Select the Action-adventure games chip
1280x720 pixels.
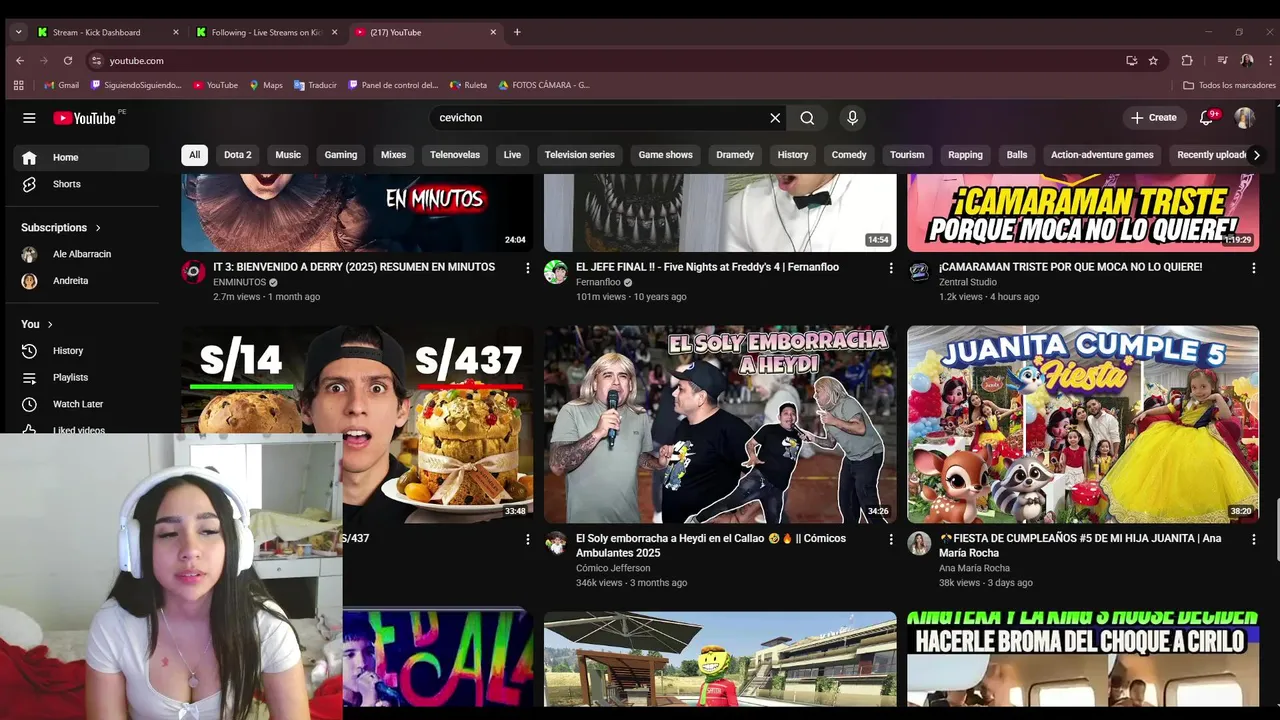[x=1102, y=155]
